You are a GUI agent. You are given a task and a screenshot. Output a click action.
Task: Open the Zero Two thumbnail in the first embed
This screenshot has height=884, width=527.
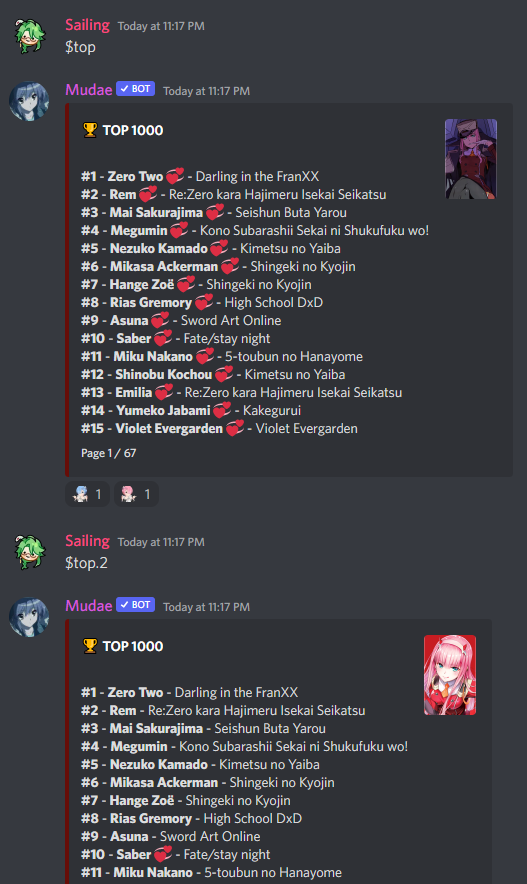coord(471,159)
